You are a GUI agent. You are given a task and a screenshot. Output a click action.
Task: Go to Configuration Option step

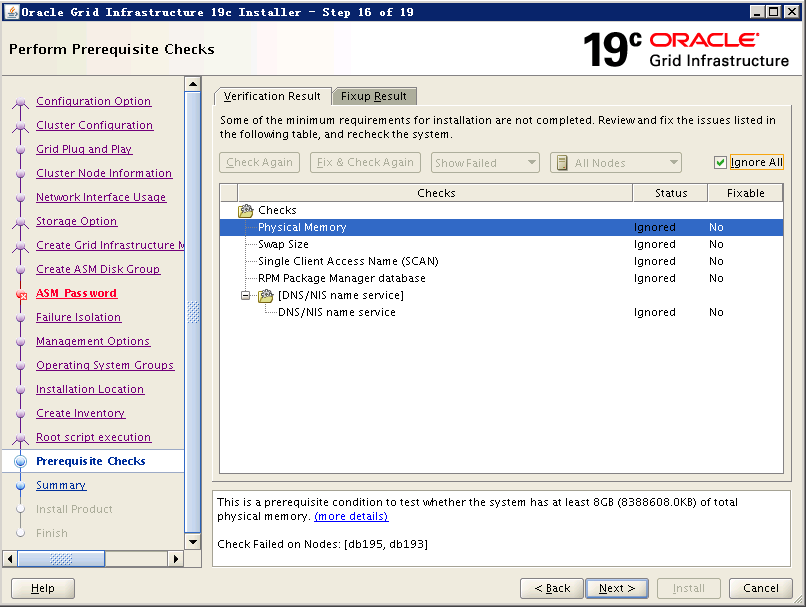coord(94,101)
